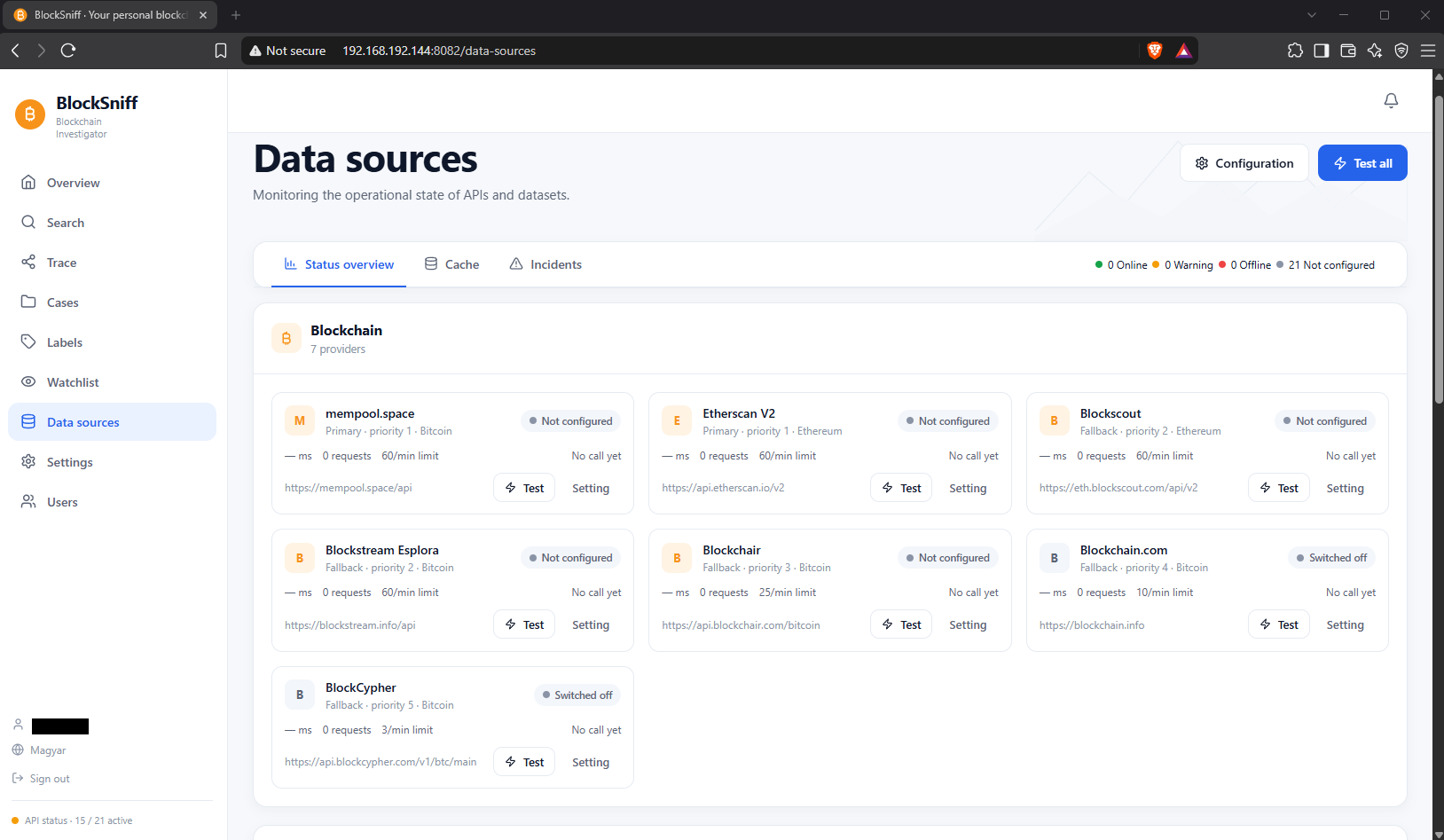Click Sign out
Viewport: 1444px width, 840px height.
pos(41,779)
